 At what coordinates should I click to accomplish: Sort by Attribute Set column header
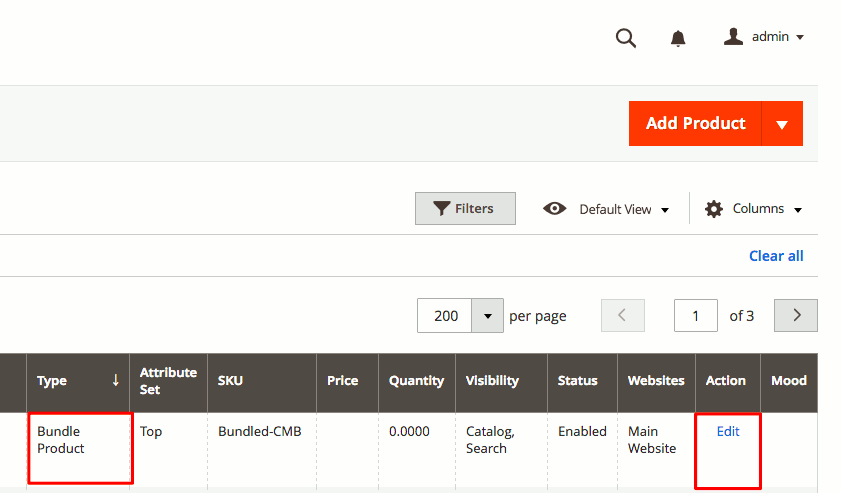(x=168, y=381)
